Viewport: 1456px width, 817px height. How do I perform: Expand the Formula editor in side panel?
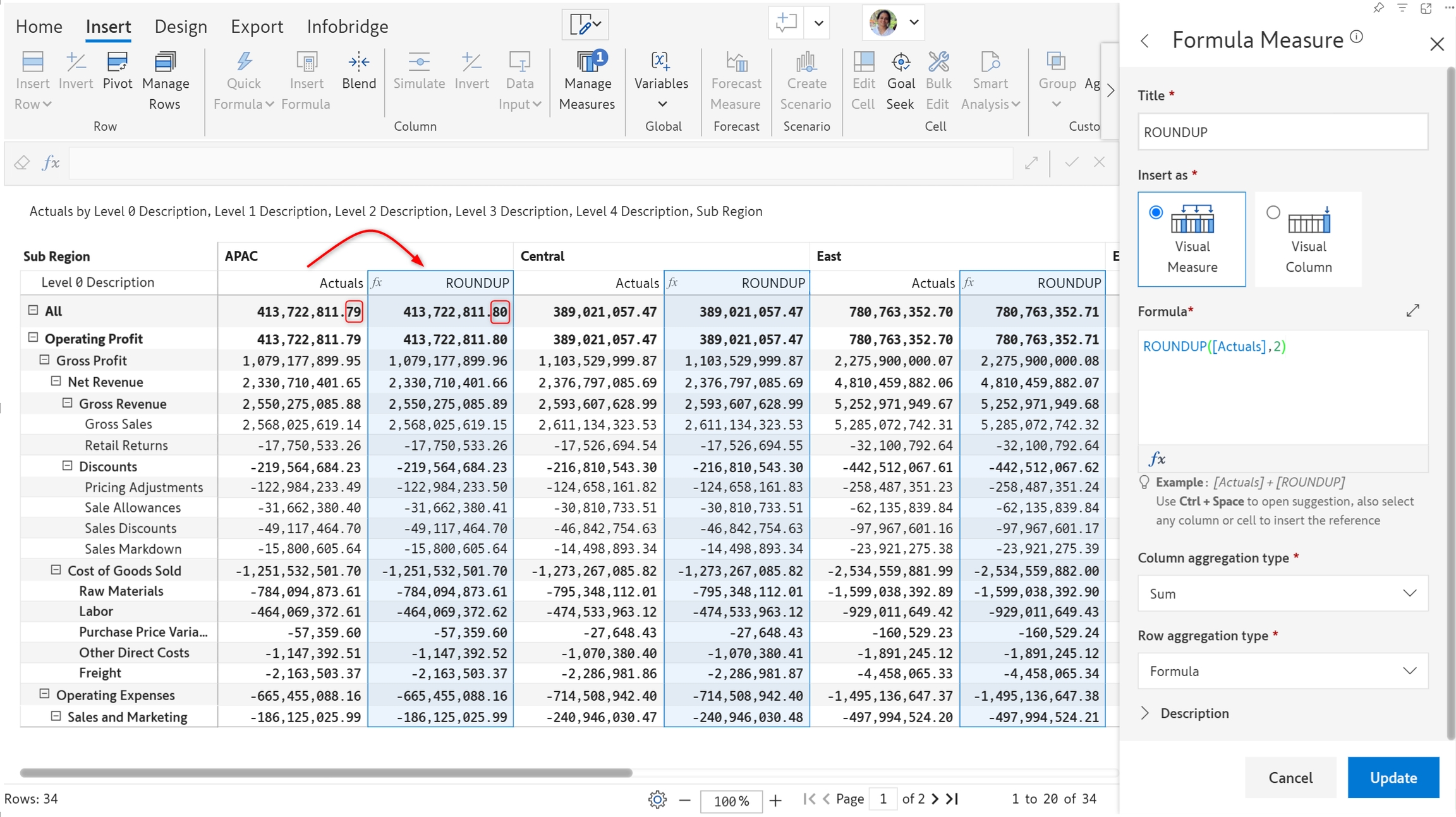(x=1413, y=311)
